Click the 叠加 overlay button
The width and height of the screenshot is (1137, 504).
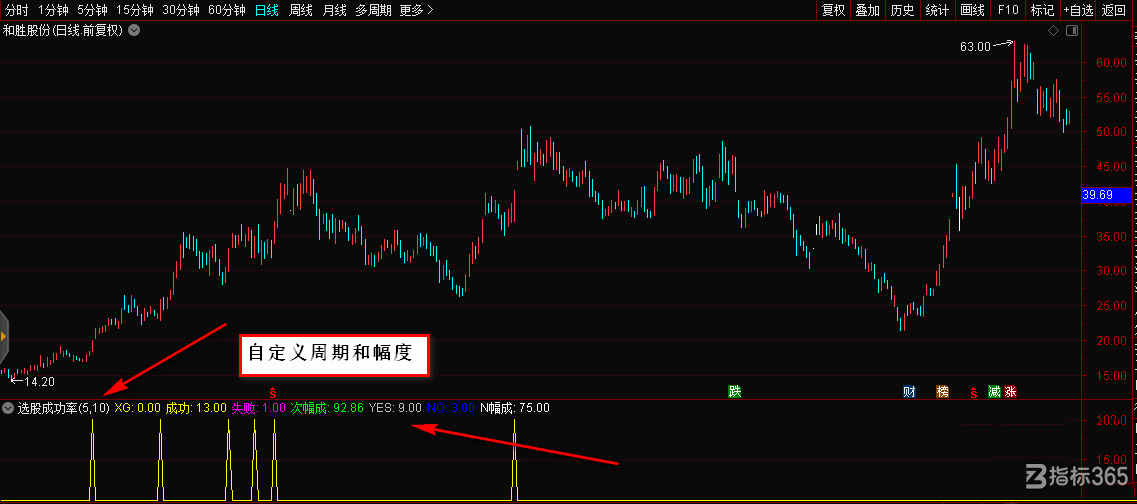click(868, 10)
